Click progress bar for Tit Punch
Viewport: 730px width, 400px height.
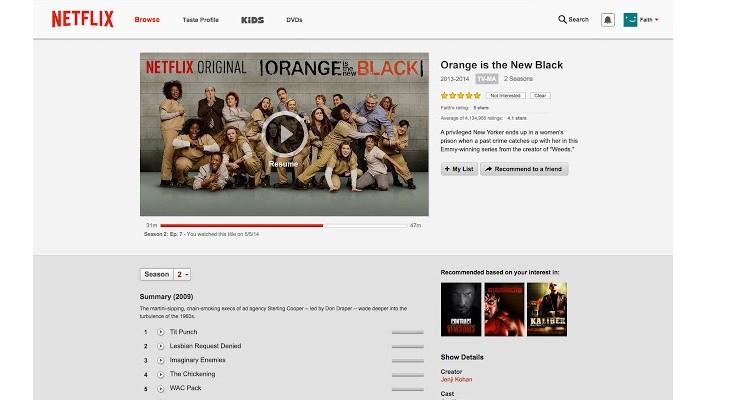pyautogui.click(x=408, y=332)
